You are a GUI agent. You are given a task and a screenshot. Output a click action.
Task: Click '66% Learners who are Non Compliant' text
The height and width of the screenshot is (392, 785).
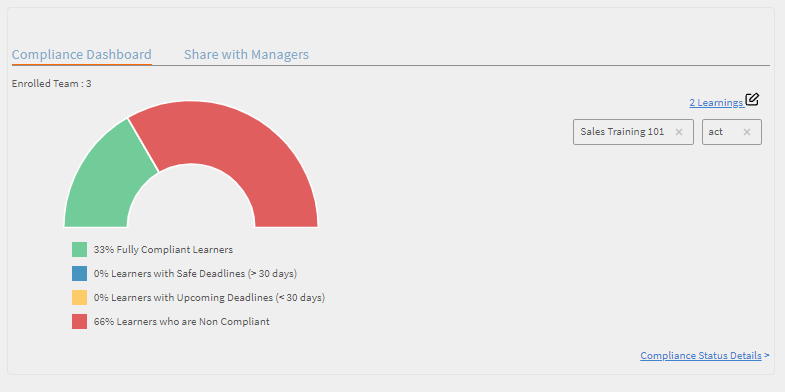tap(182, 321)
